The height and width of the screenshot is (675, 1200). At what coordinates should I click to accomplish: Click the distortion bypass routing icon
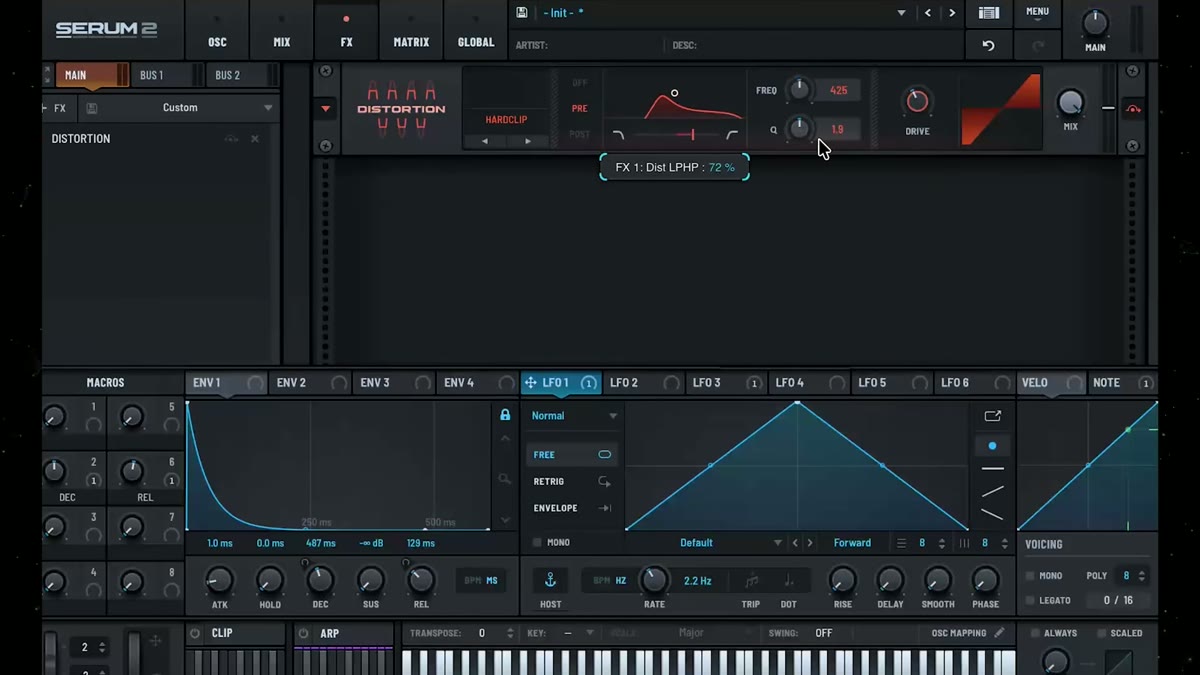(1133, 108)
